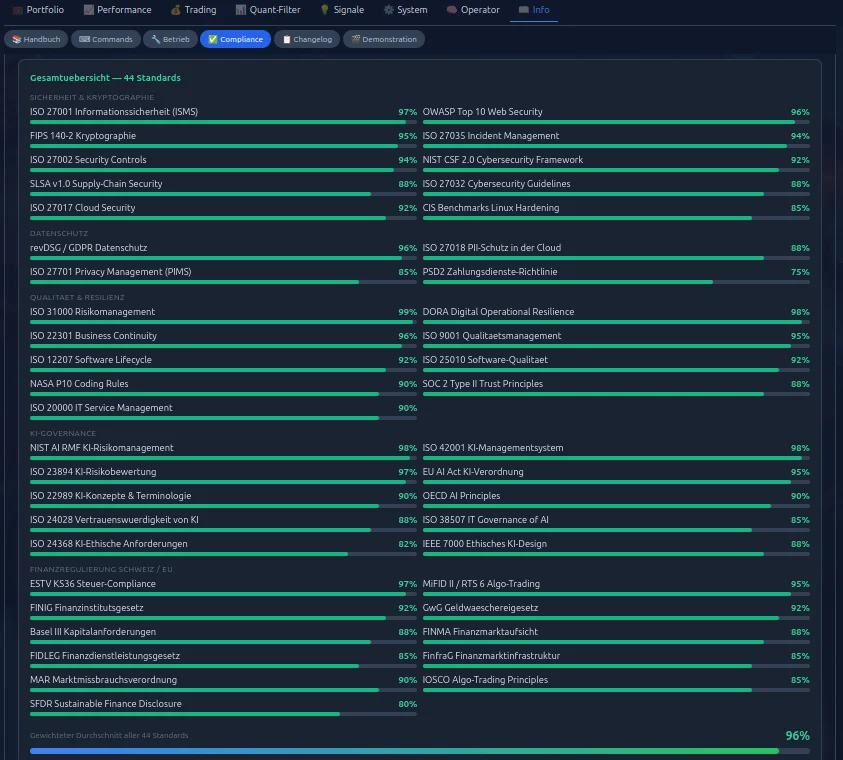Click the OWASP Top 10 progress bar
The height and width of the screenshot is (760, 843).
coord(616,122)
